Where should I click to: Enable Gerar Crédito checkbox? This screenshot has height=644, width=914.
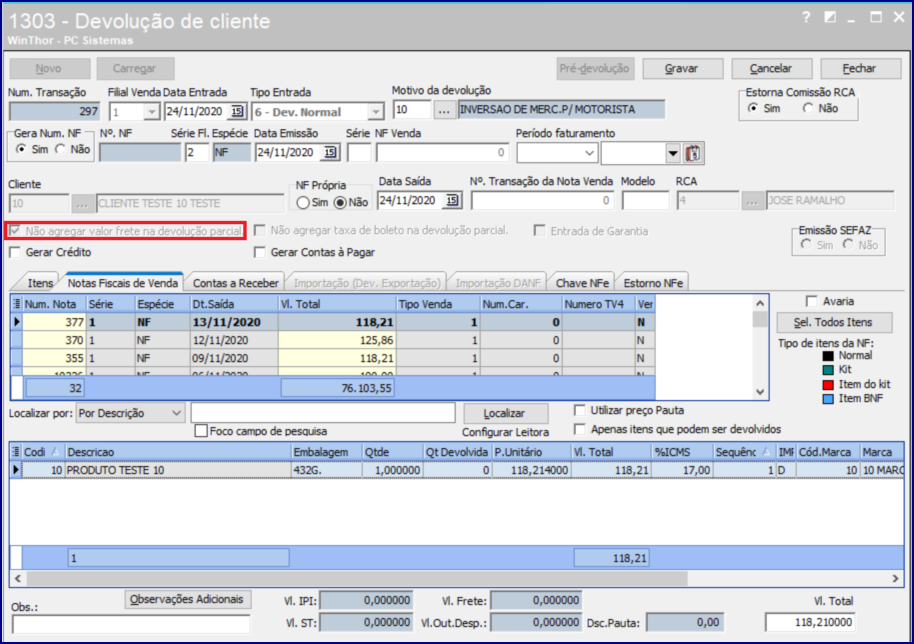pyautogui.click(x=15, y=252)
